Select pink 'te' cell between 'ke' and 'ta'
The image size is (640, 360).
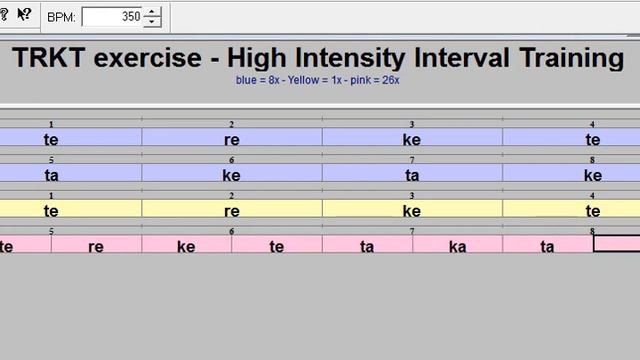(x=277, y=244)
